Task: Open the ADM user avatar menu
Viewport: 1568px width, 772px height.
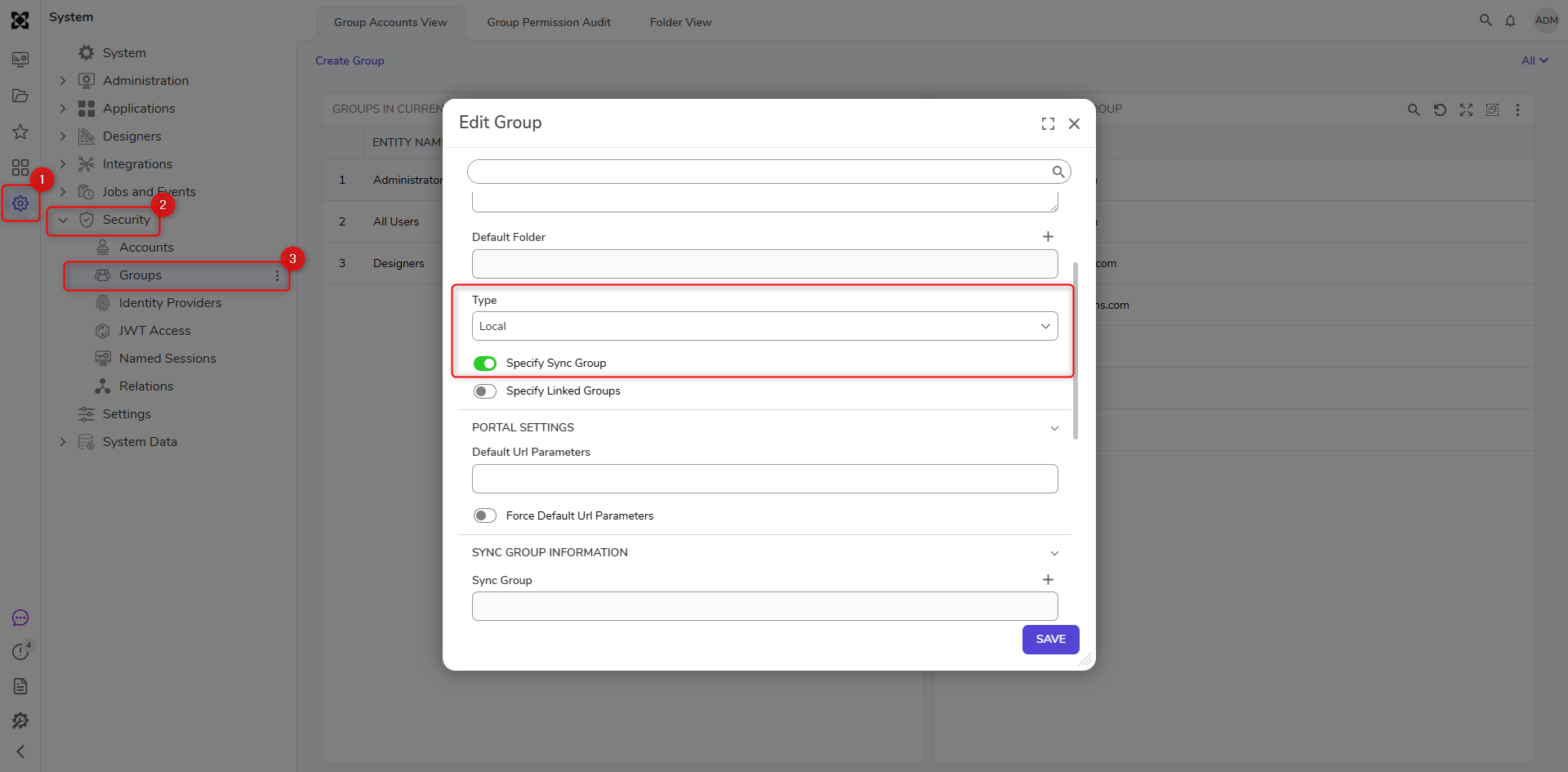Action: pos(1547,20)
